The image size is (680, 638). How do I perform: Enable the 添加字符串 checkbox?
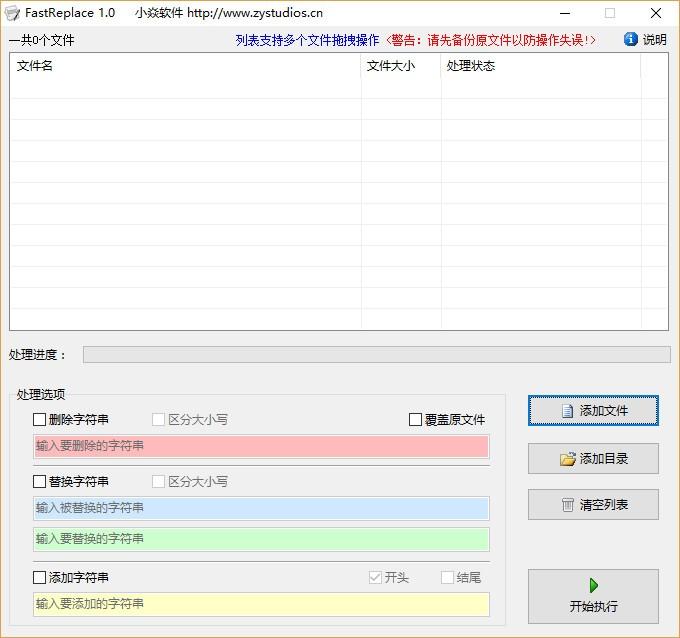click(x=39, y=577)
